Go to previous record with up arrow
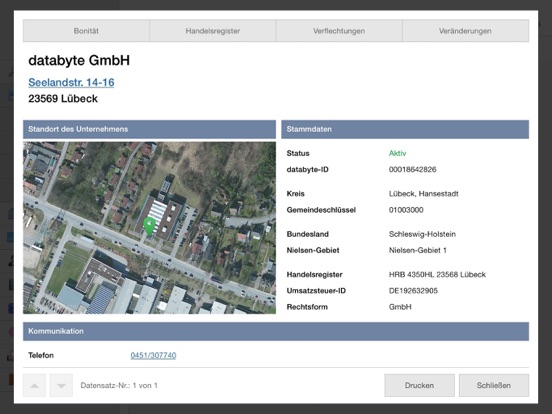Viewport: 552px width, 414px height. pos(34,385)
